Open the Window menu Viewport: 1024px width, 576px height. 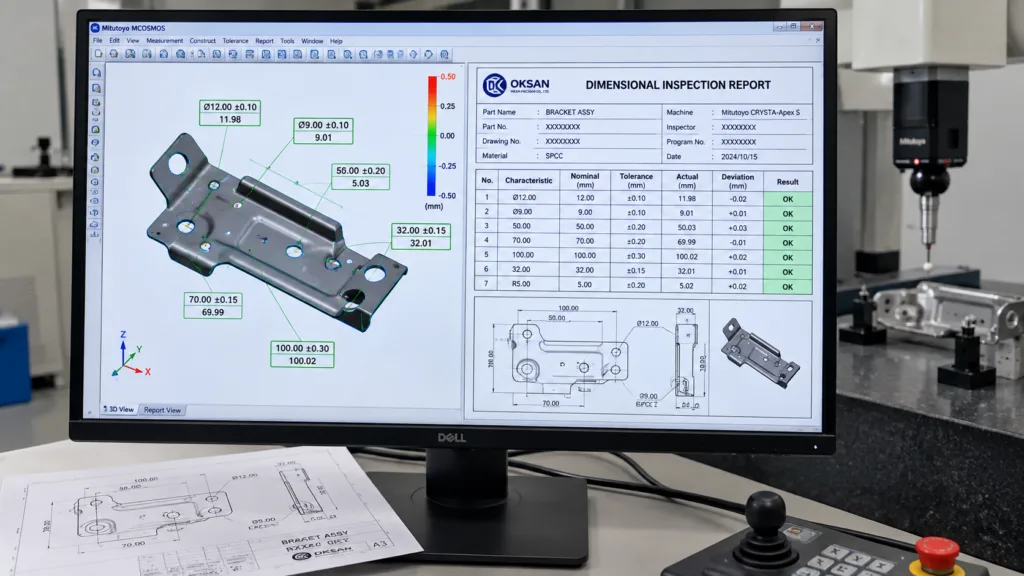point(312,40)
